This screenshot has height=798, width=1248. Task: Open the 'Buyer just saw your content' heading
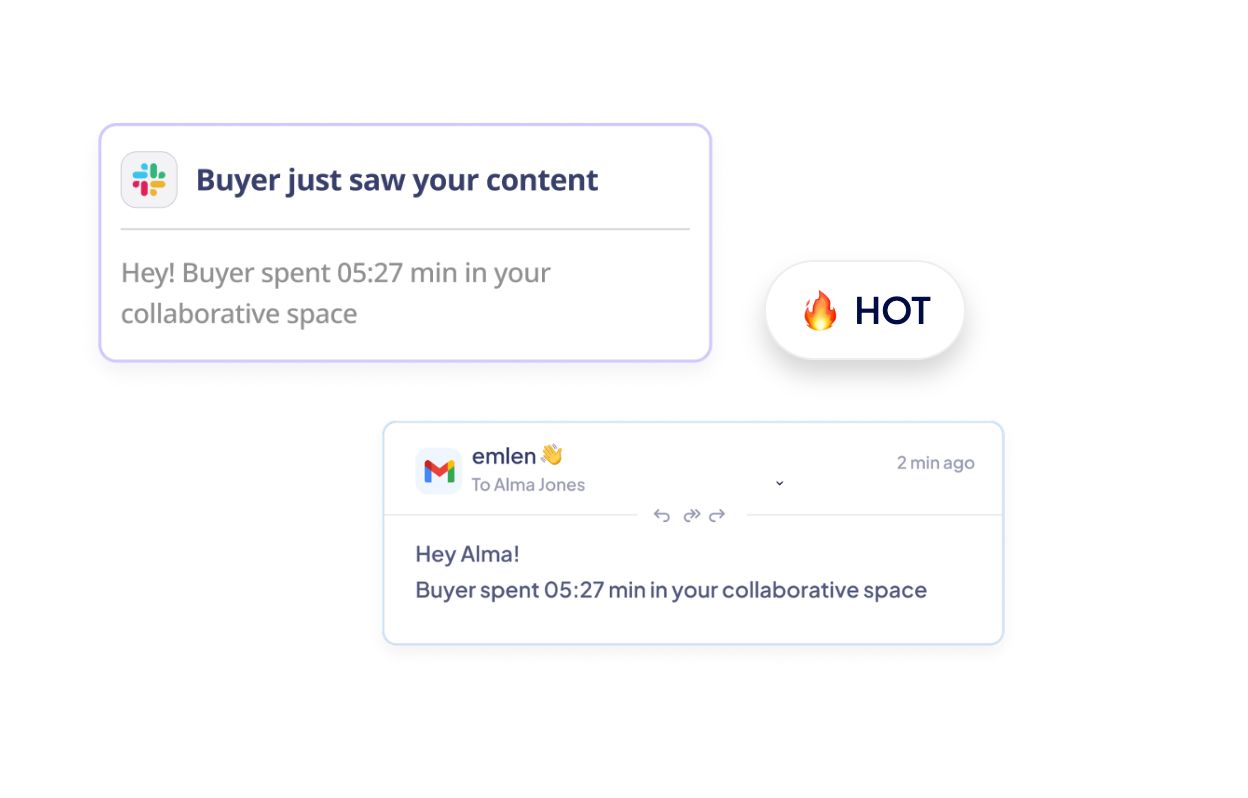point(397,180)
